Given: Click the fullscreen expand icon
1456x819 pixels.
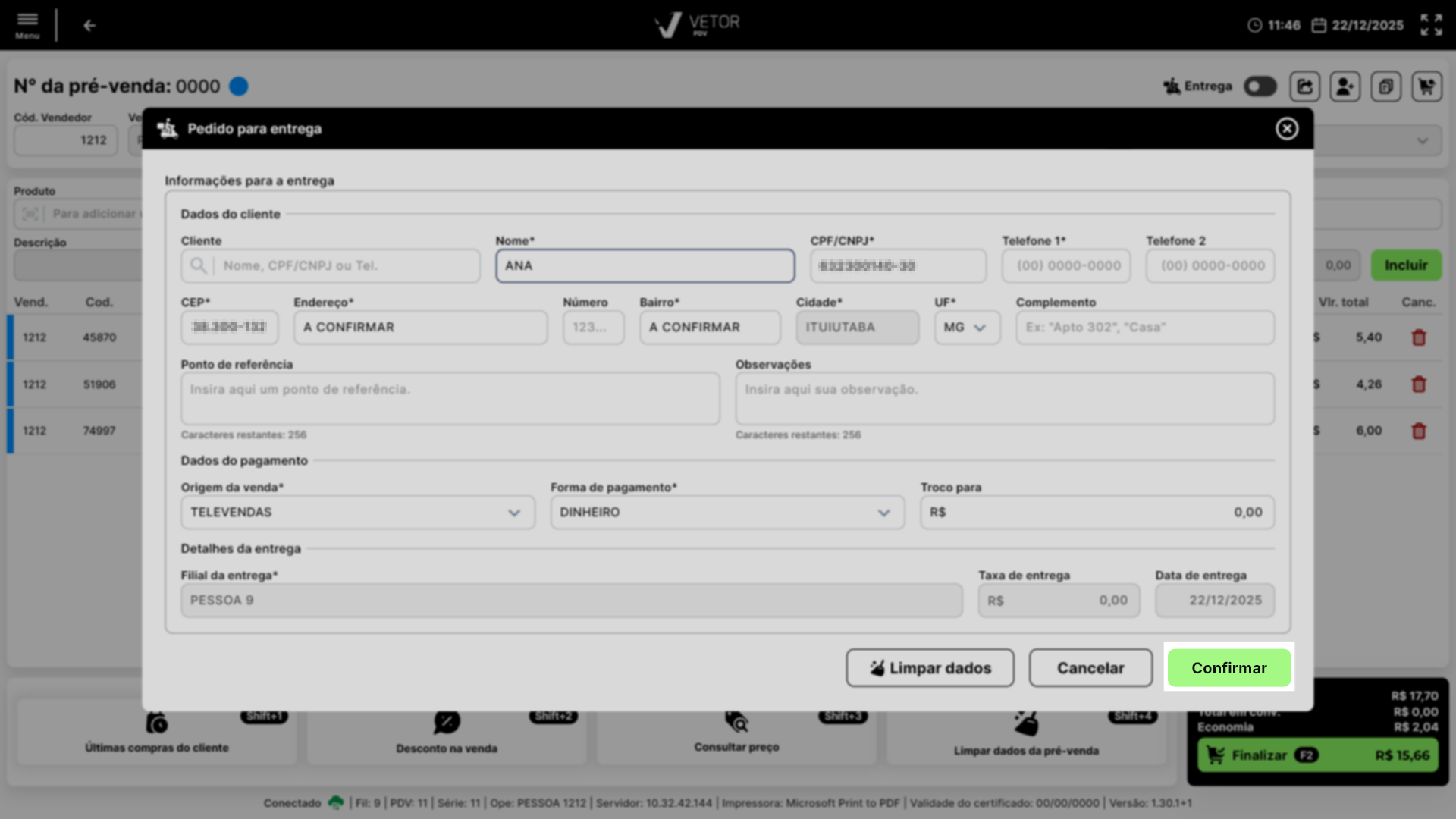Looking at the screenshot, I should pyautogui.click(x=1431, y=25).
